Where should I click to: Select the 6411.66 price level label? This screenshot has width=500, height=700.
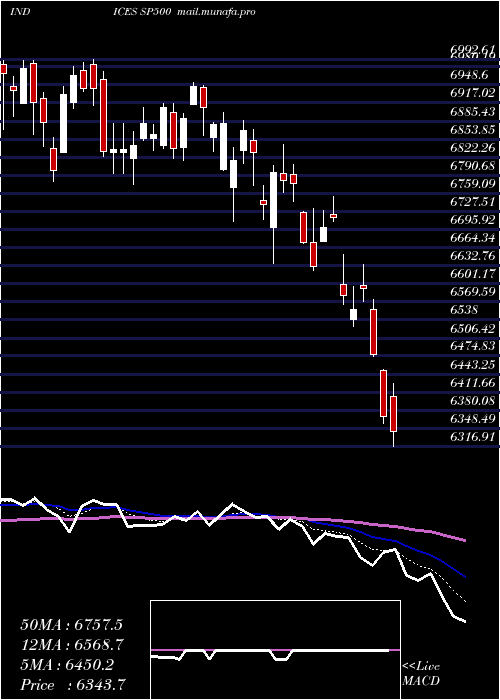pos(472,383)
